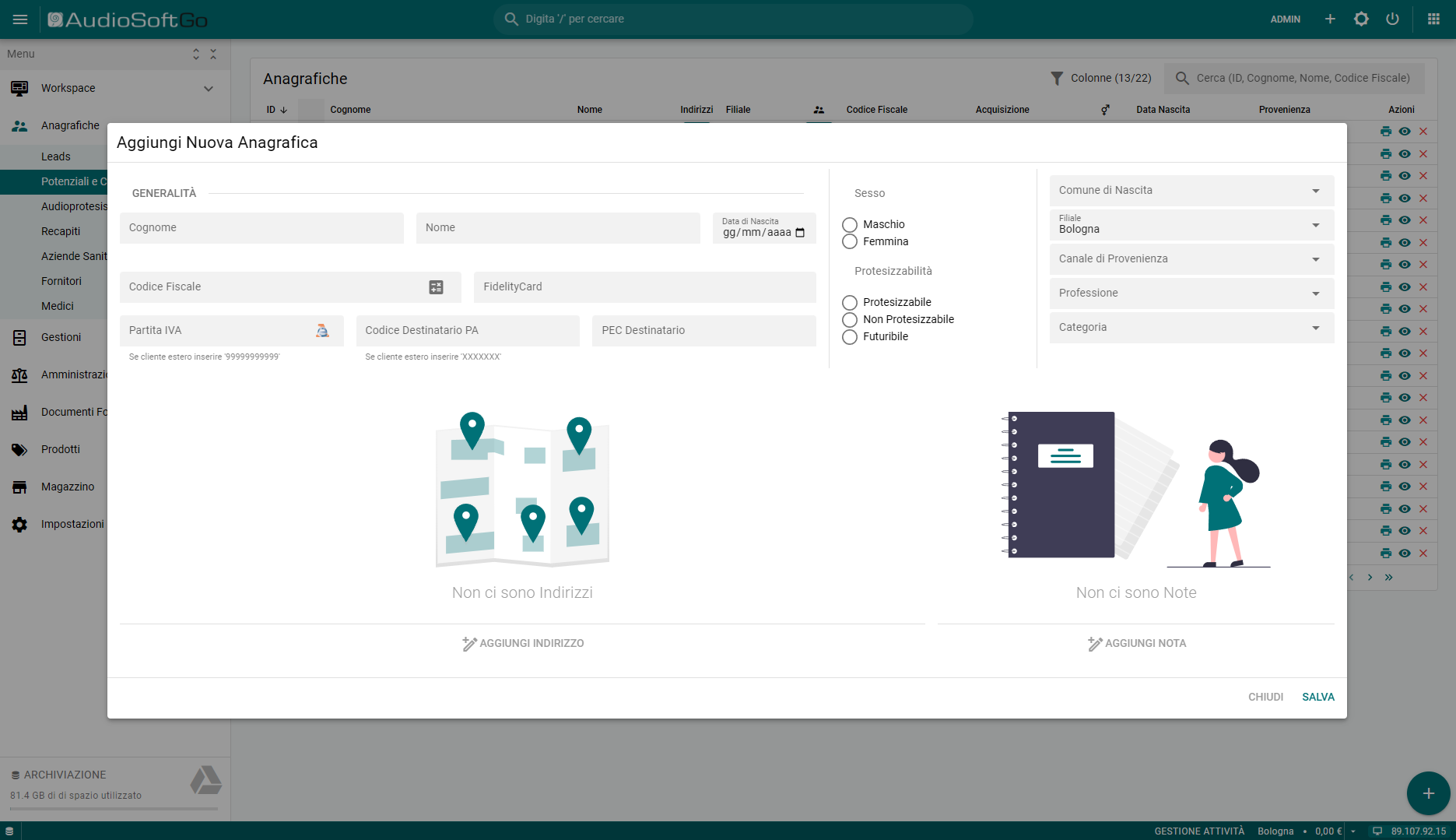This screenshot has height=840, width=1456.
Task: Choose the Non Protesizzabile option
Action: point(850,320)
